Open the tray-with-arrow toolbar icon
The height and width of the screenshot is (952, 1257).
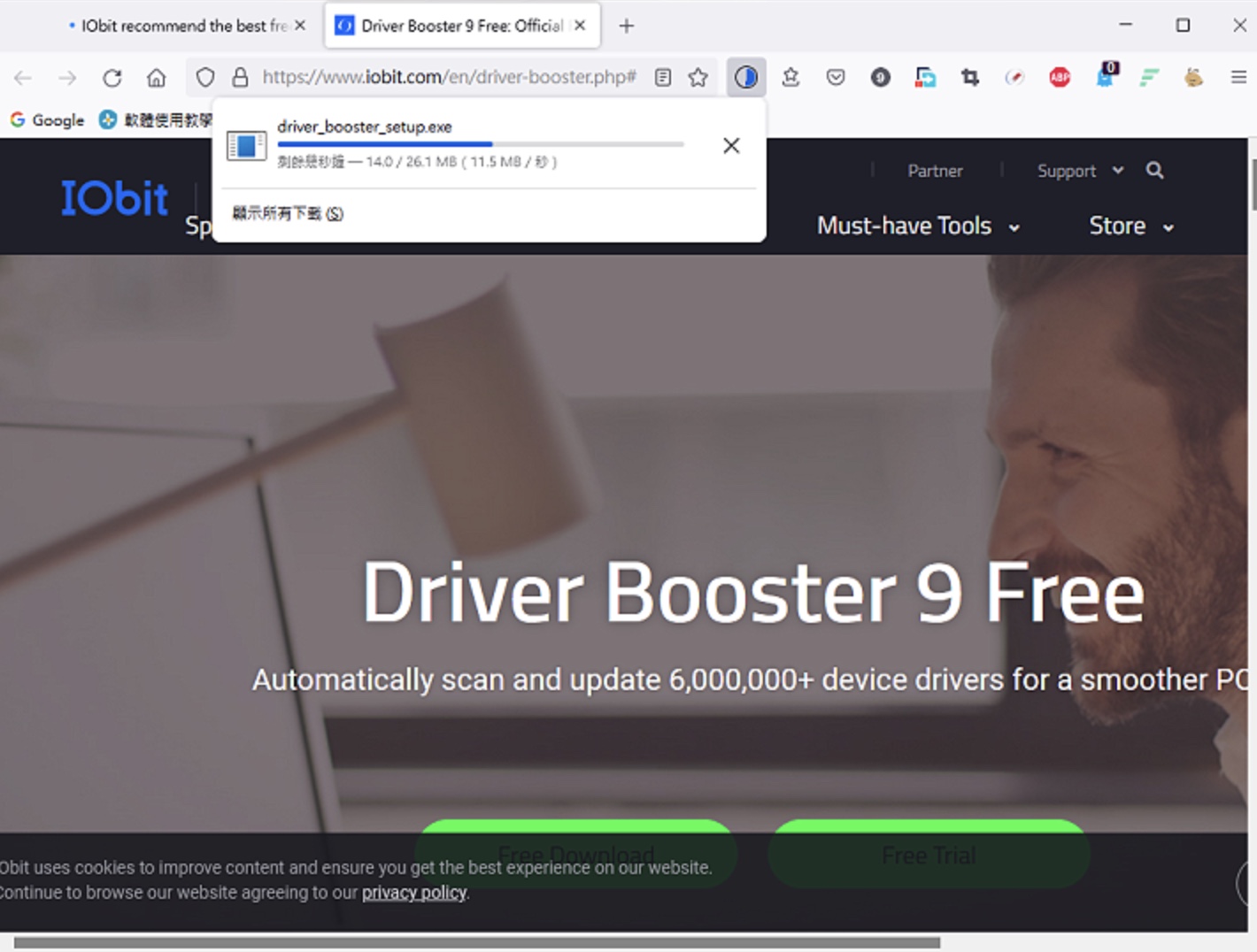[790, 78]
